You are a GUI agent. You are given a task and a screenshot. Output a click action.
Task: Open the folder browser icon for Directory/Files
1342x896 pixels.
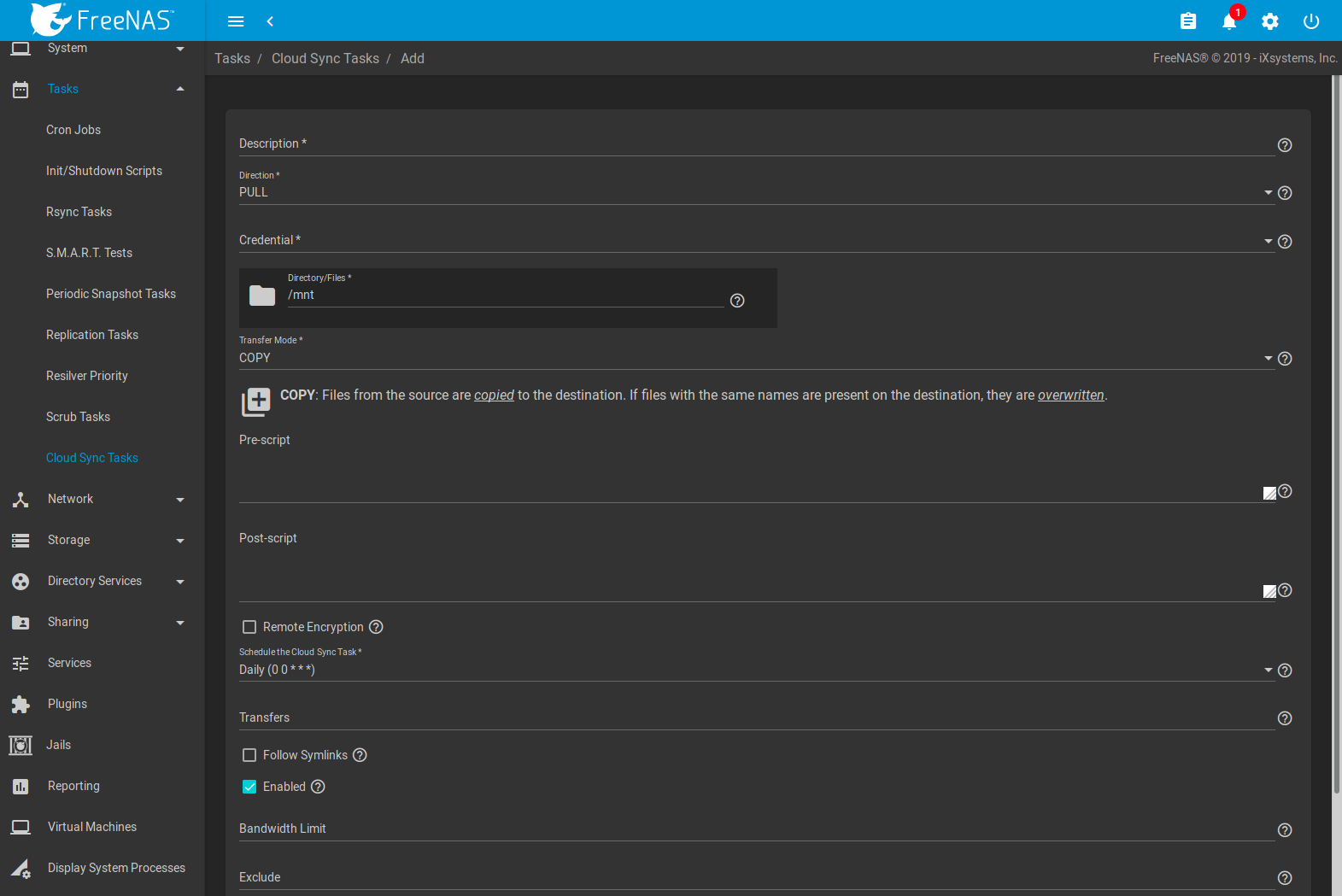[262, 296]
